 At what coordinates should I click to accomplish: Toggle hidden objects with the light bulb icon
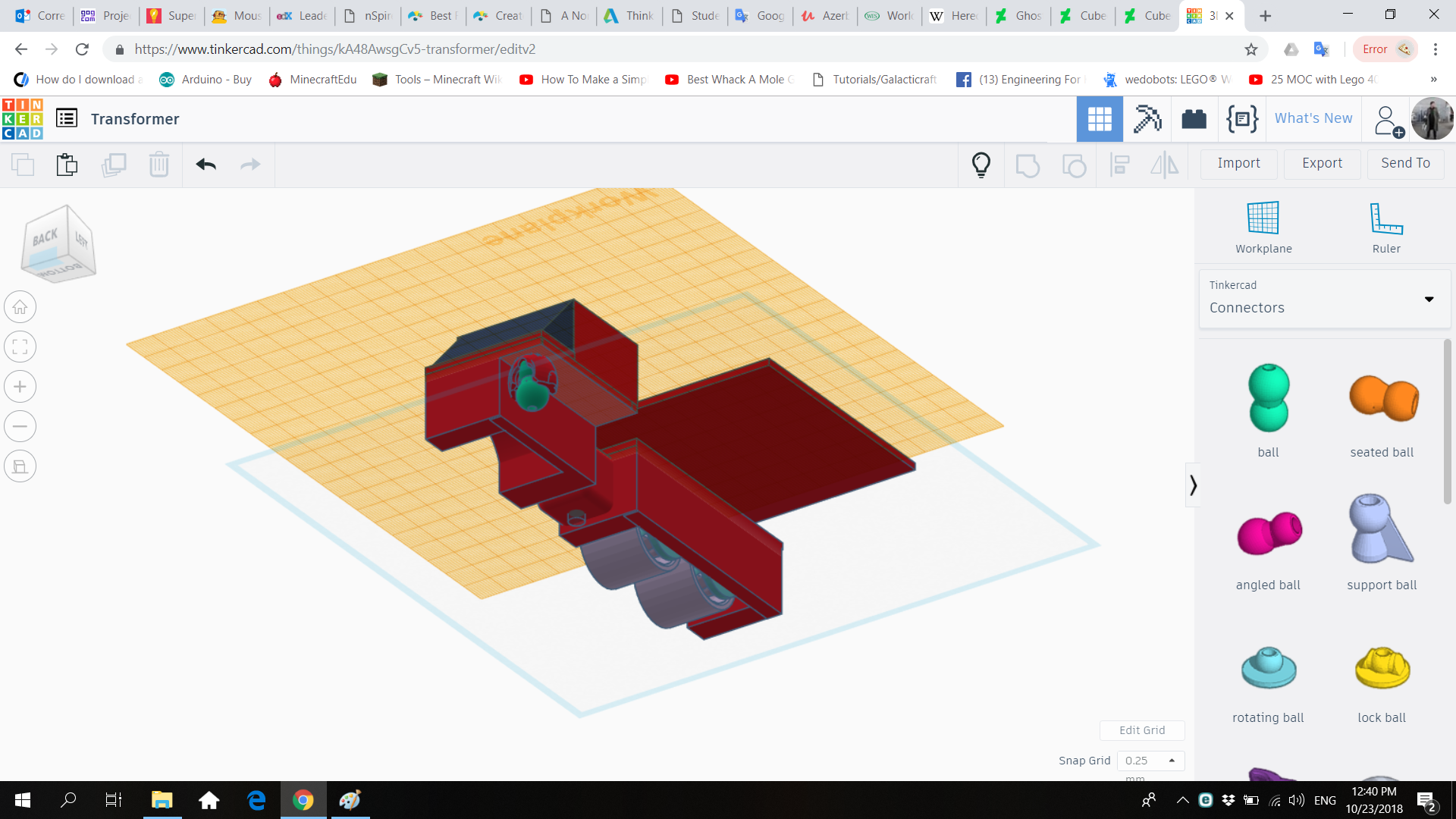coord(981,164)
